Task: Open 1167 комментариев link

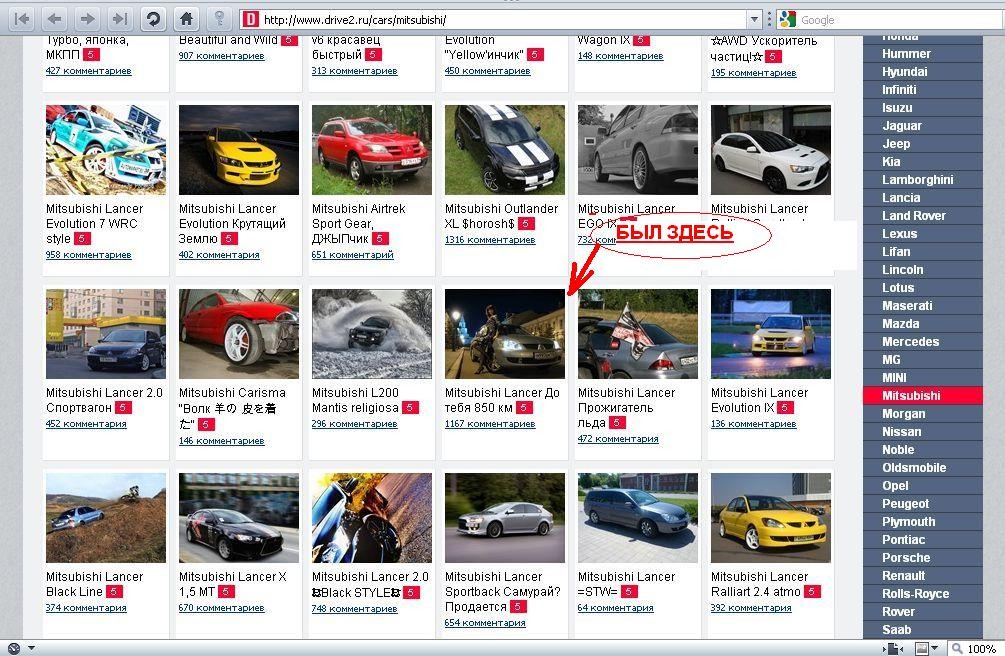Action: tap(490, 424)
